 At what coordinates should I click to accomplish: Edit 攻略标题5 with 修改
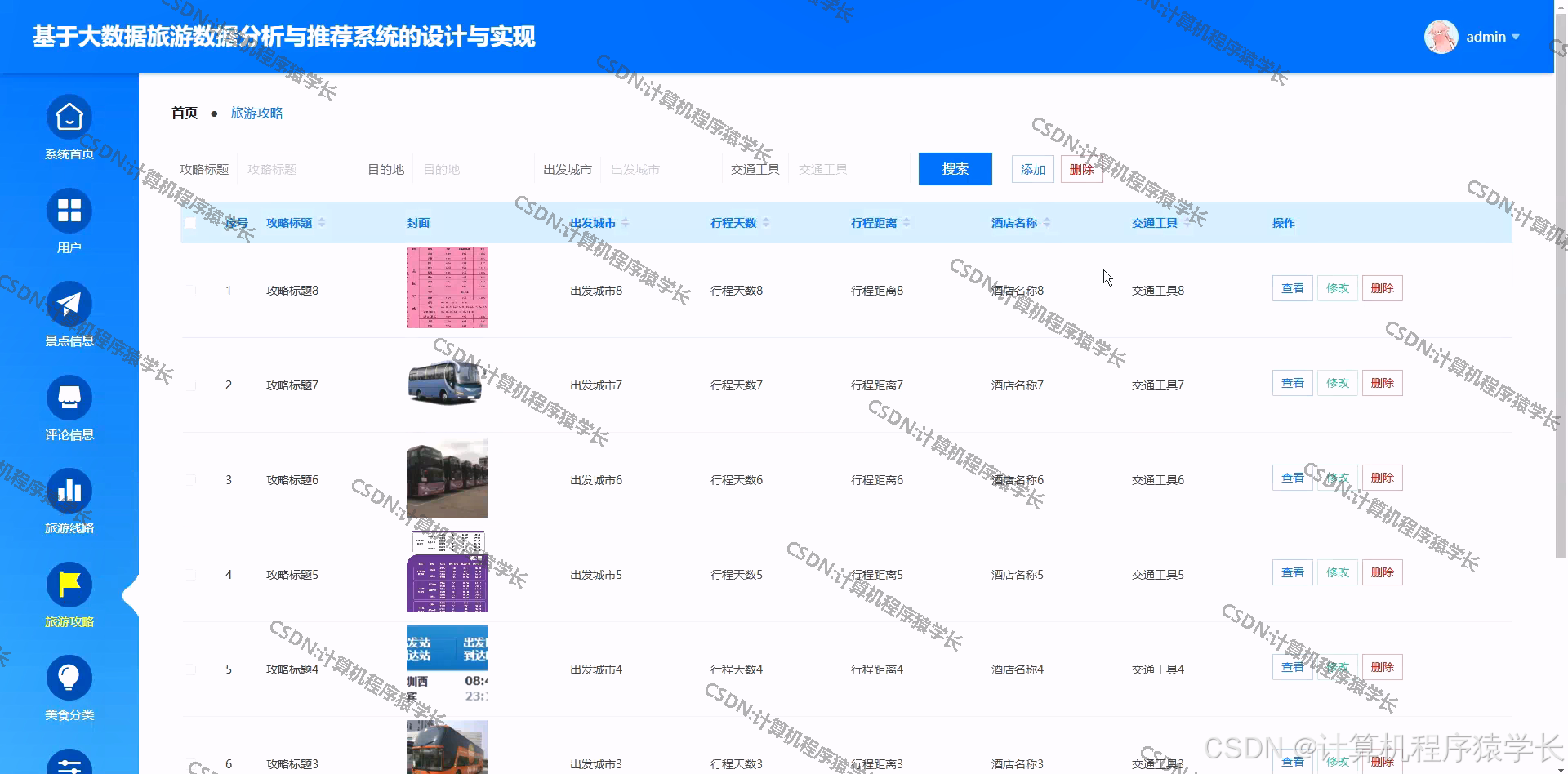coord(1338,572)
